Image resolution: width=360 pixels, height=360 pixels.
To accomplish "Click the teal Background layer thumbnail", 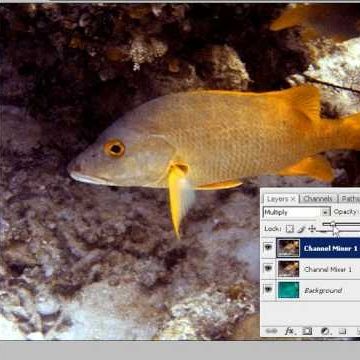I will (289, 290).
